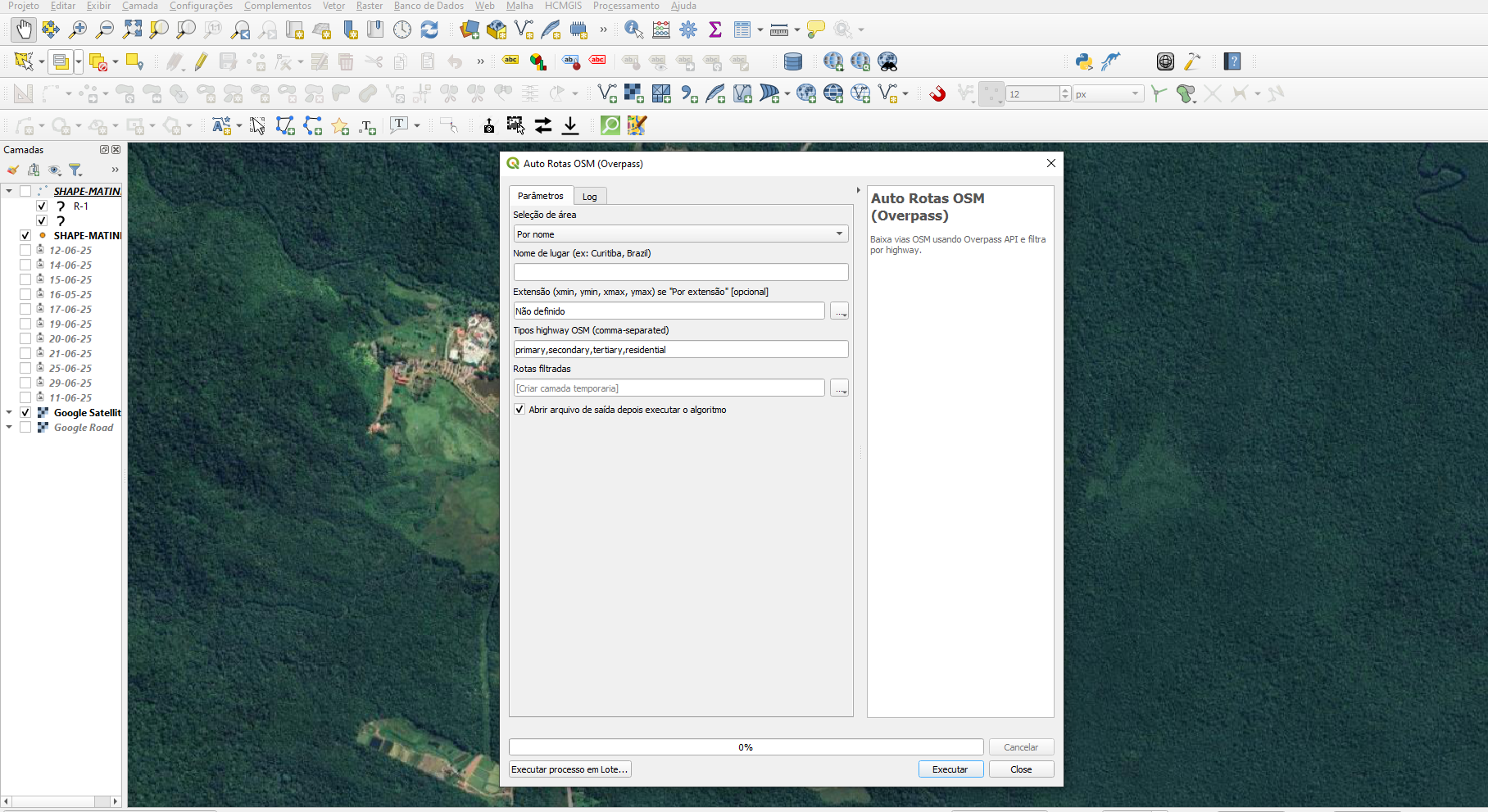Hide the Google Satellite layer
The width and height of the screenshot is (1488, 812).
click(25, 412)
